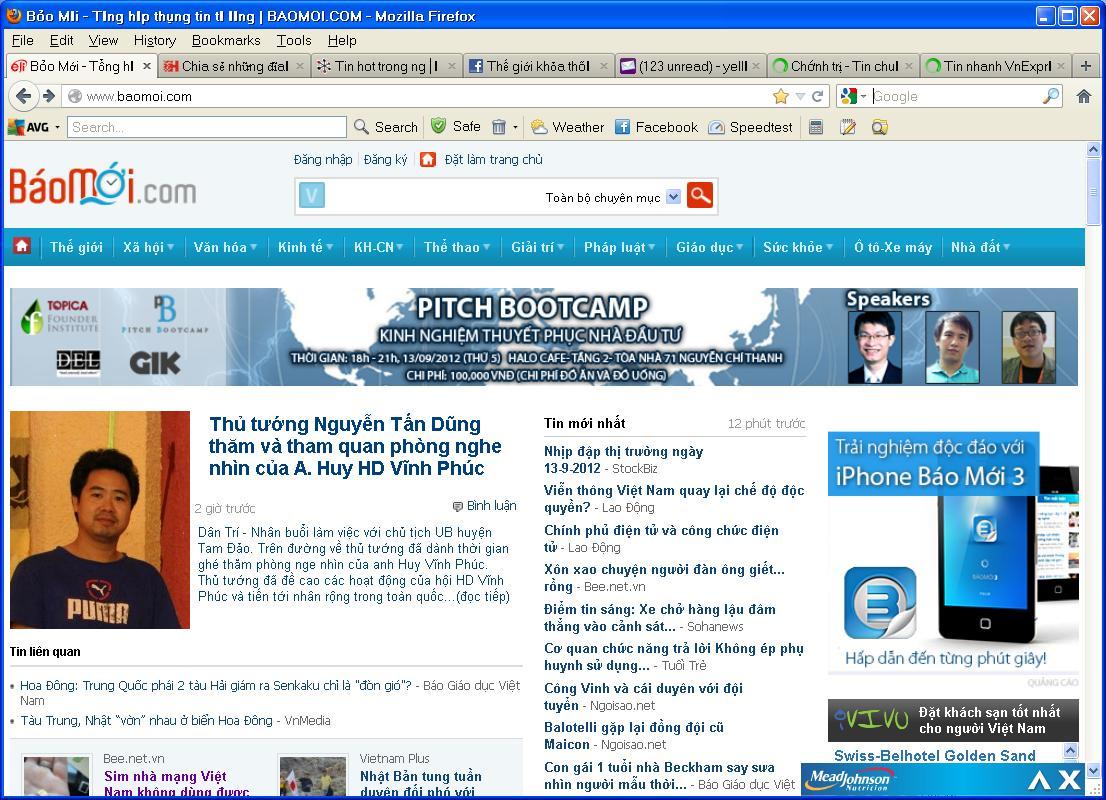Bookmark this page with the star icon
Screen dimensions: 1106x800
780,96
